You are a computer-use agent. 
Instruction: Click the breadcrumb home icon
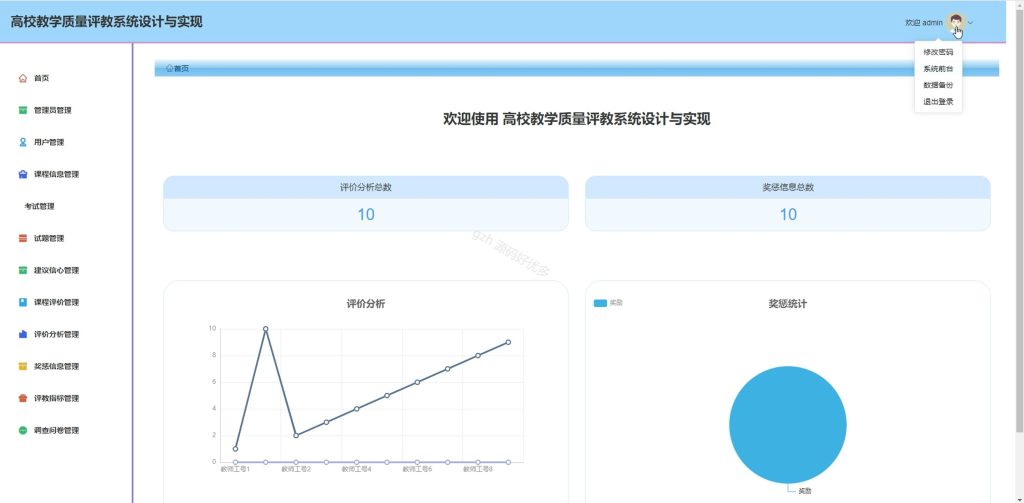[170, 68]
